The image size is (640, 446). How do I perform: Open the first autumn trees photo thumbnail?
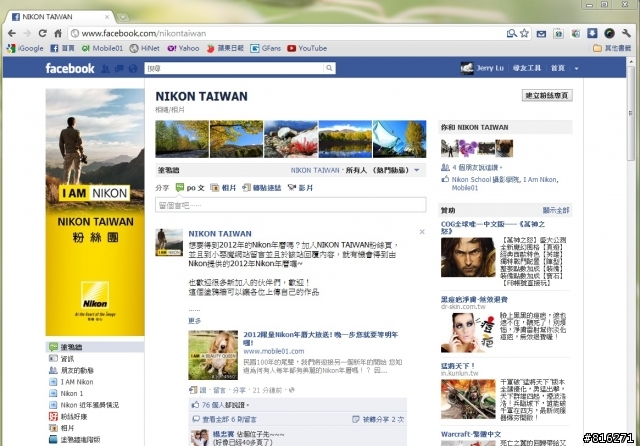click(182, 139)
